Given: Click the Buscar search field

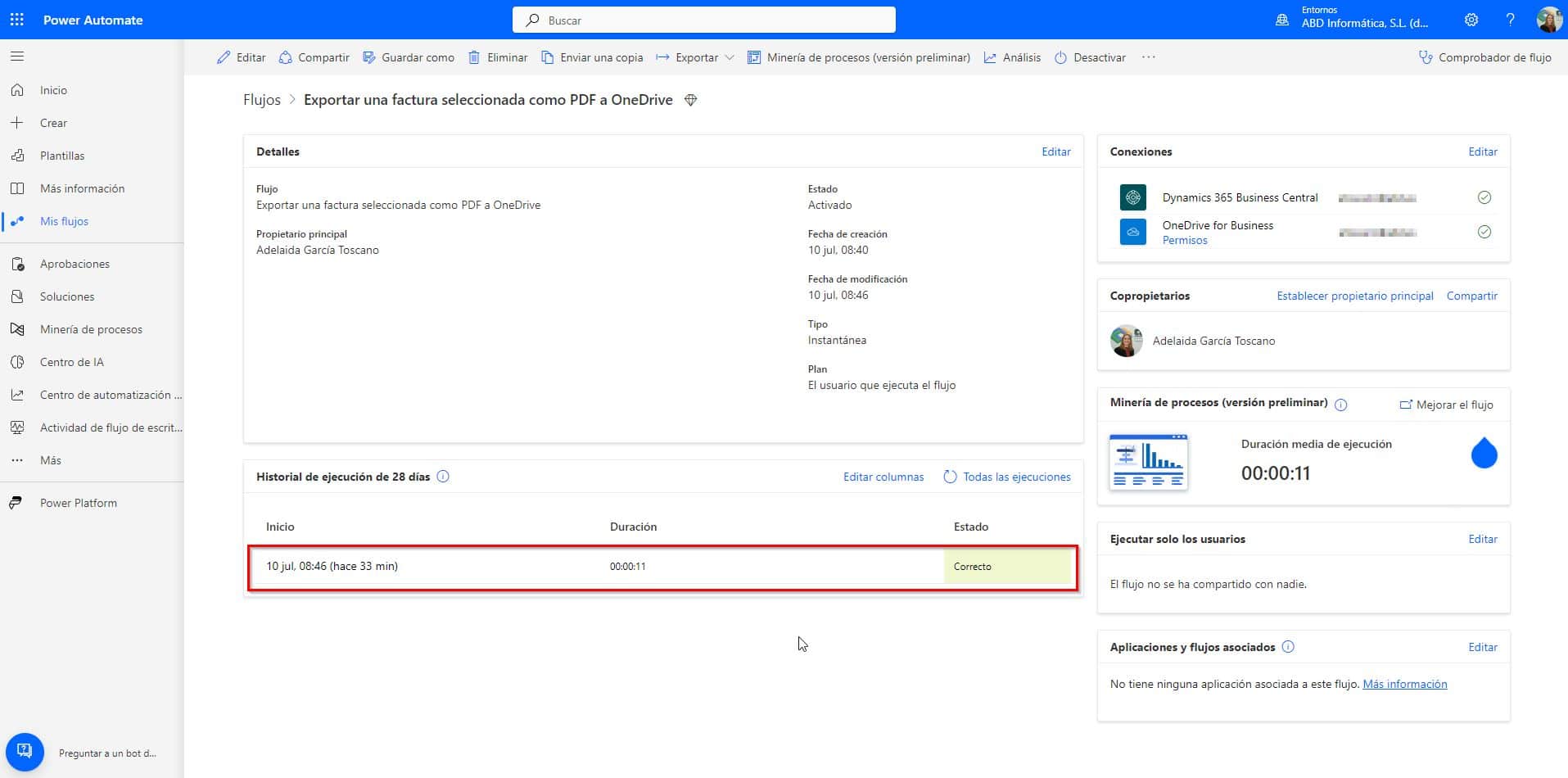Looking at the screenshot, I should click(704, 20).
